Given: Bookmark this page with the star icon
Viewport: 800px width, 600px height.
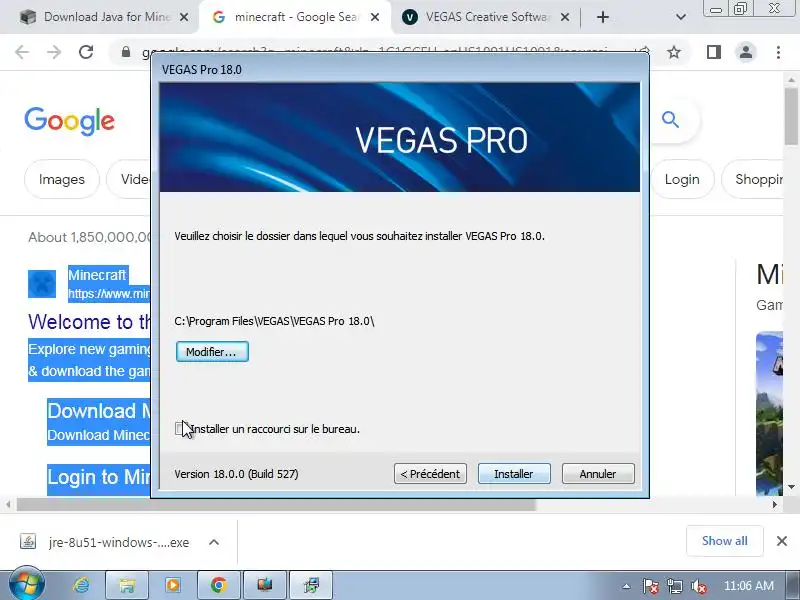Looking at the screenshot, I should click(x=674, y=52).
